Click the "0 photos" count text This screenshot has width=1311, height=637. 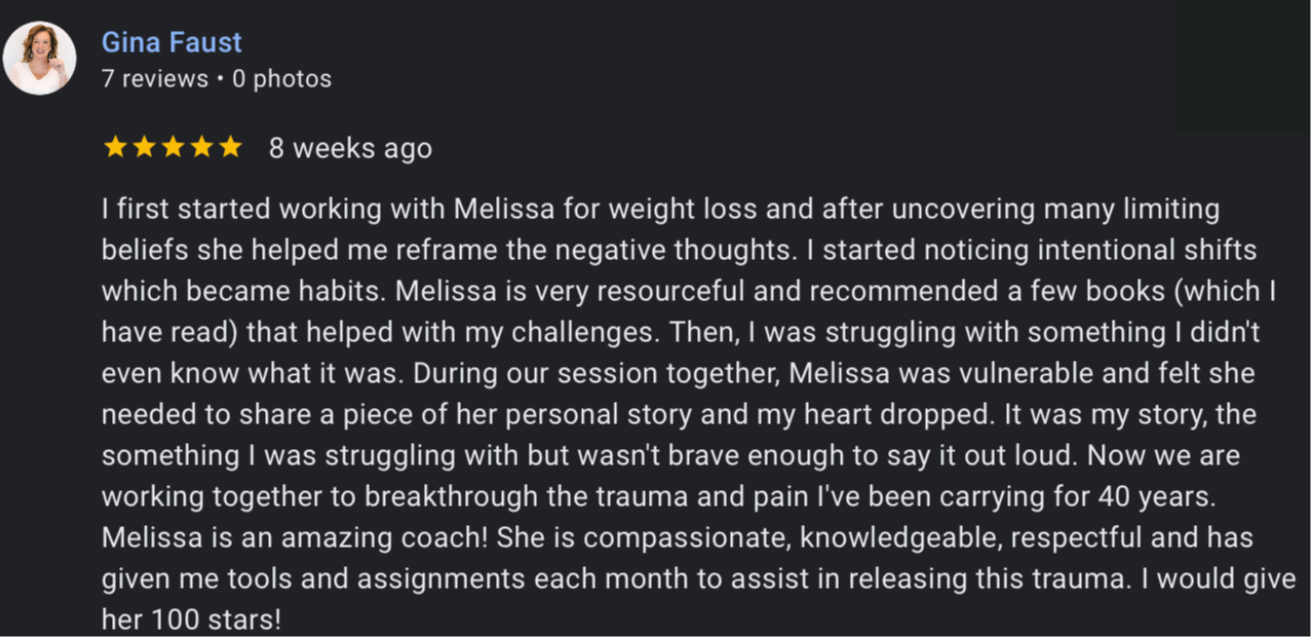tap(282, 79)
